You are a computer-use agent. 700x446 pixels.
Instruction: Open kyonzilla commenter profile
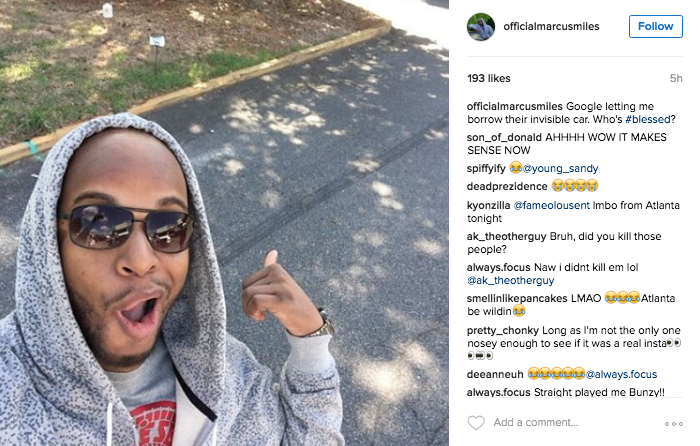coord(488,205)
